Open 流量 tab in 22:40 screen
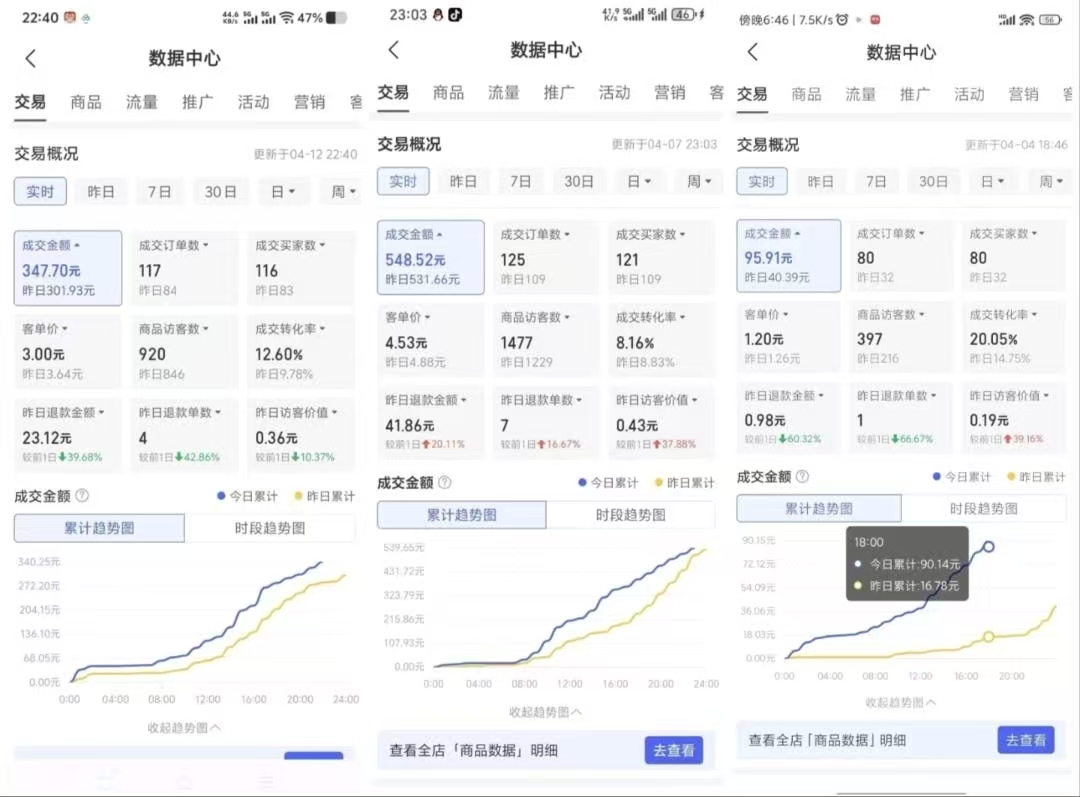The height and width of the screenshot is (797, 1080). tap(142, 103)
